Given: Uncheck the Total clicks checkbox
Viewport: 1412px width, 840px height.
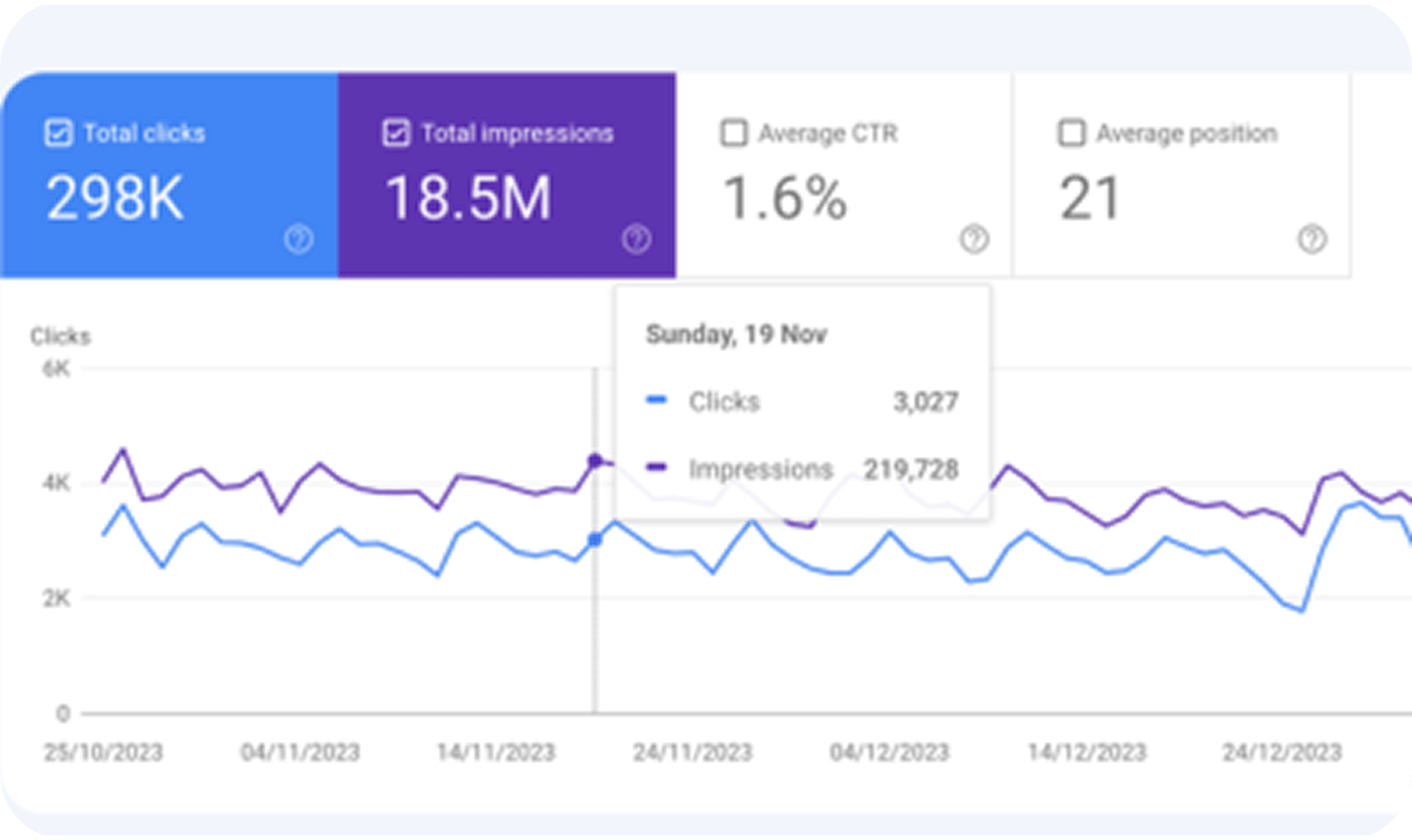Looking at the screenshot, I should 58,133.
